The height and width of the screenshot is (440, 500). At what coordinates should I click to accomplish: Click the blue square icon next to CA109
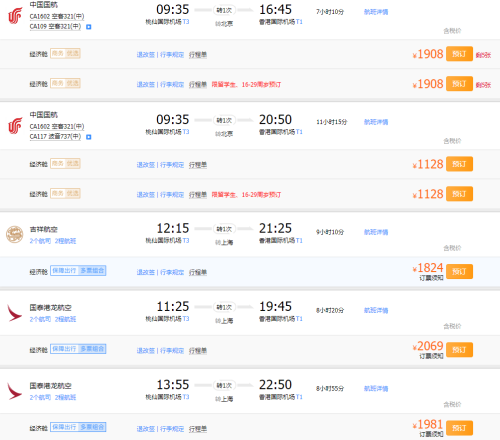tap(89, 27)
